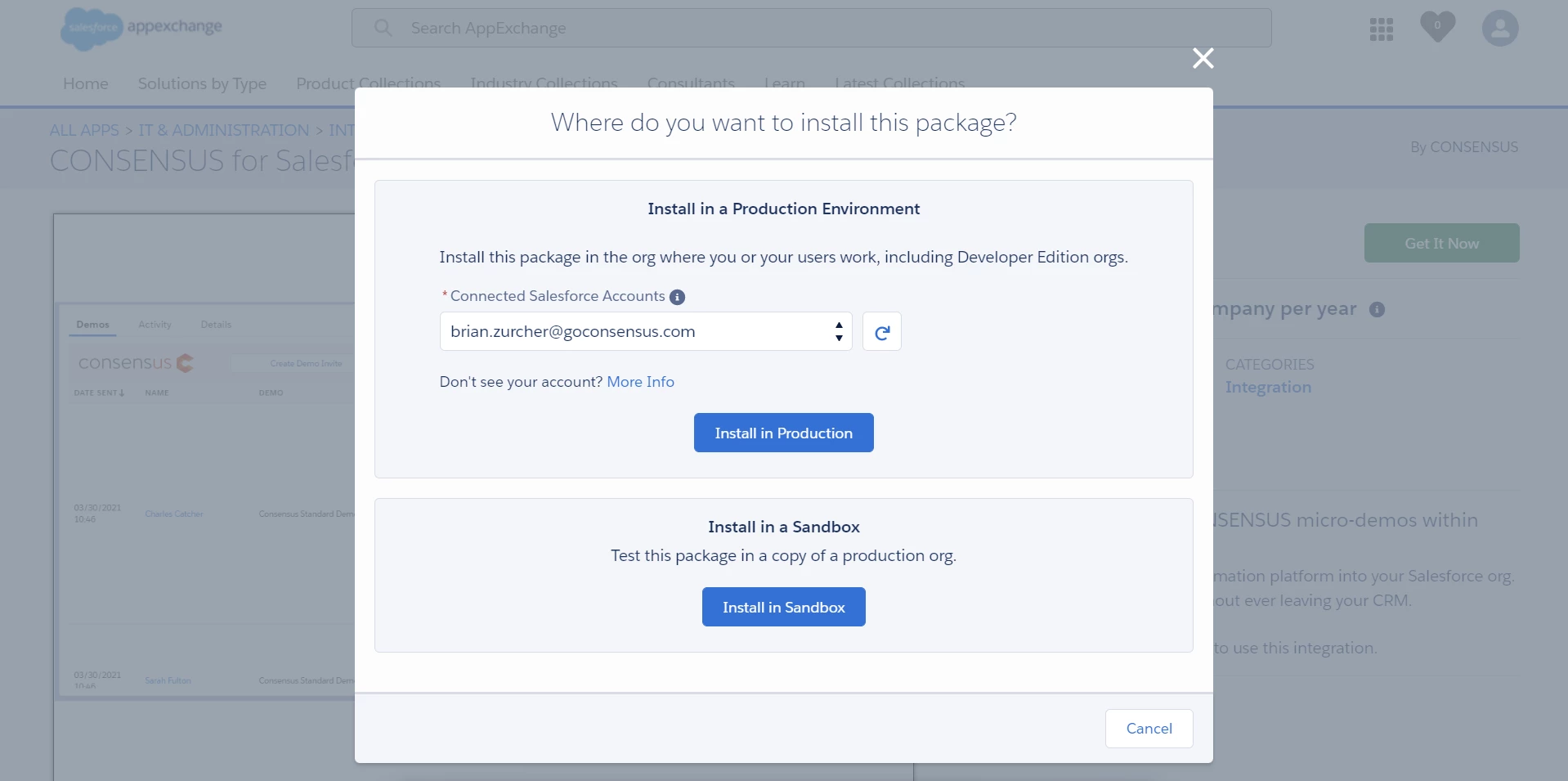Open the Home navigation item

point(86,83)
